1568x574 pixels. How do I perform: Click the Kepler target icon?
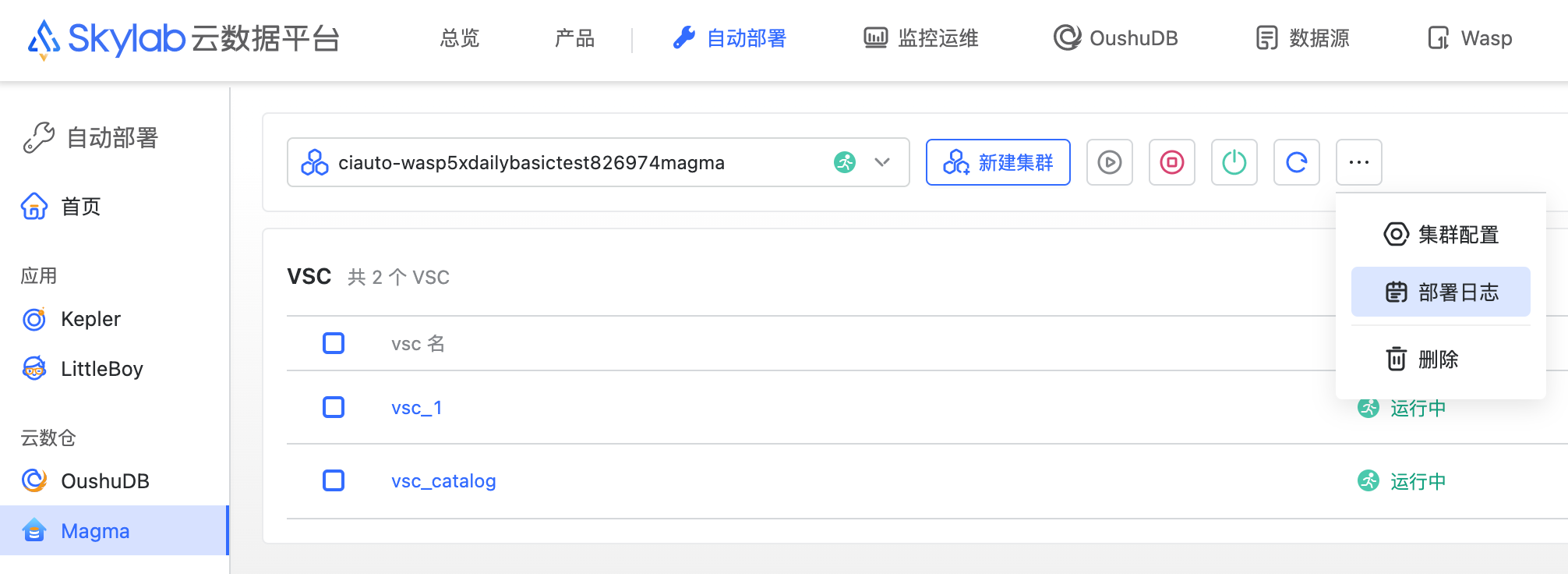34,319
